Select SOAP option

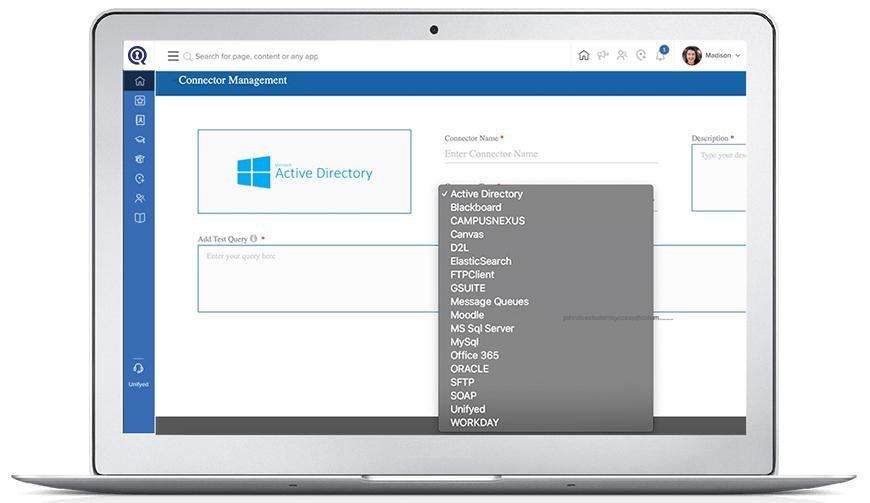point(545,396)
